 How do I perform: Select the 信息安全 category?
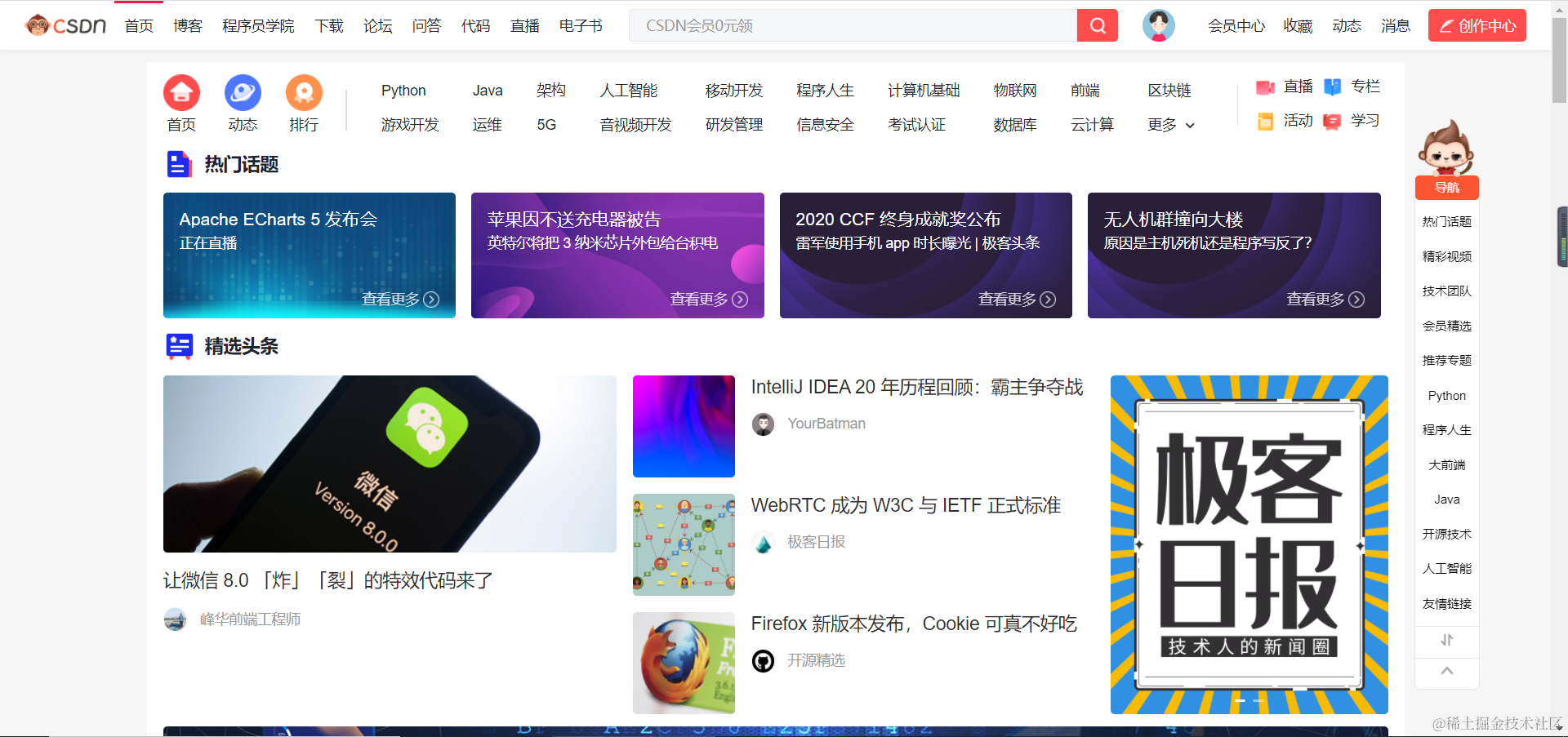pyautogui.click(x=826, y=125)
